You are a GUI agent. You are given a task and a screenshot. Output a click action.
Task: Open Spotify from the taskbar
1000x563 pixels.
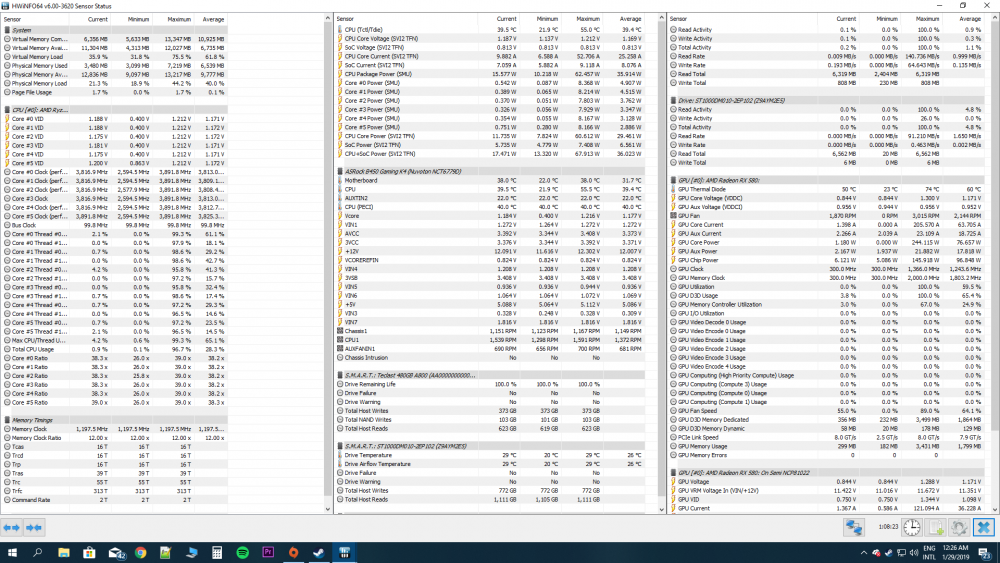[242, 553]
